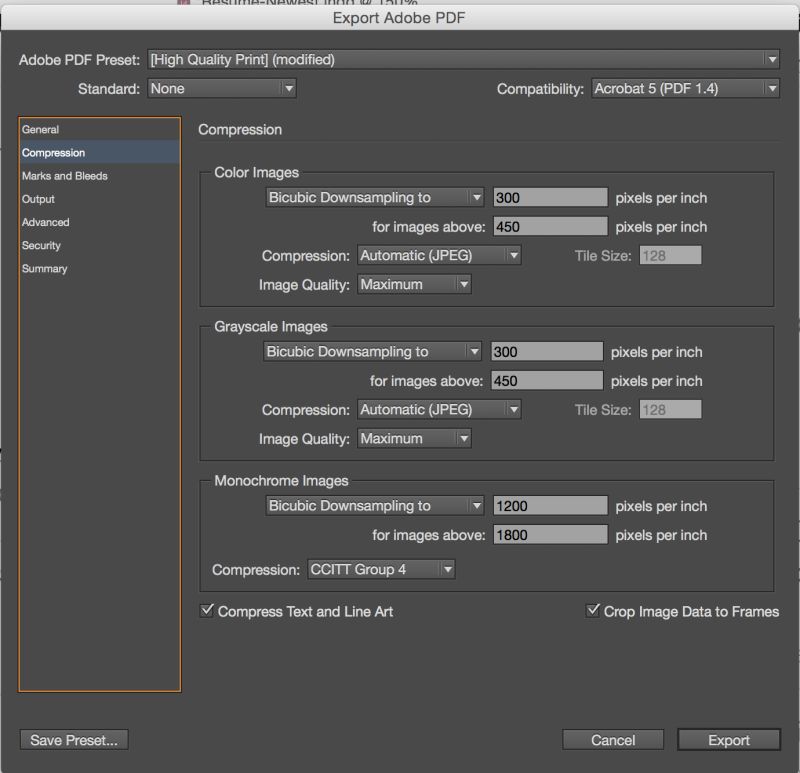
Task: Open Grayscale Image Quality dropdown
Action: 414,438
